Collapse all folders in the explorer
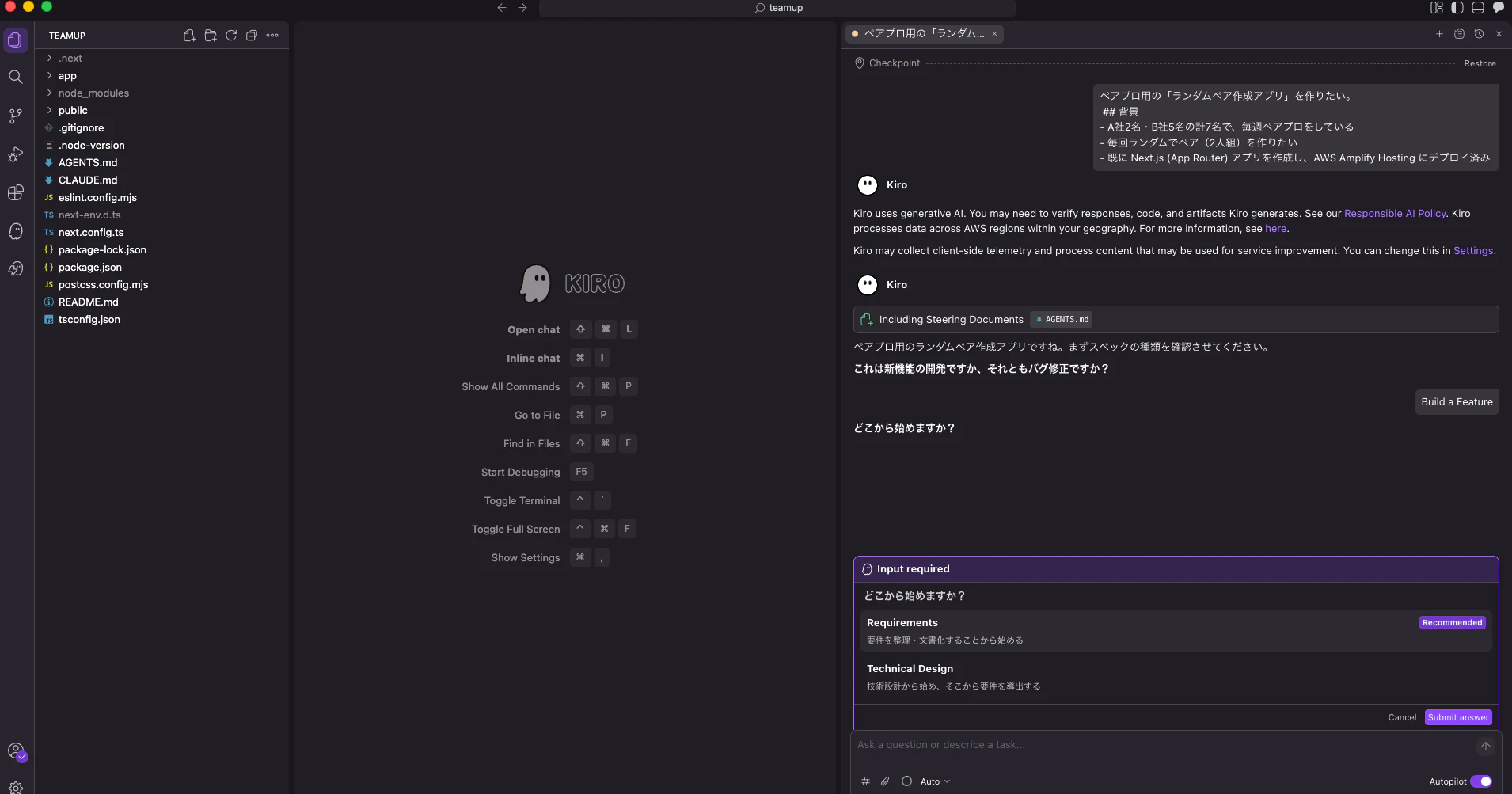The height and width of the screenshot is (794, 1512). coord(252,36)
